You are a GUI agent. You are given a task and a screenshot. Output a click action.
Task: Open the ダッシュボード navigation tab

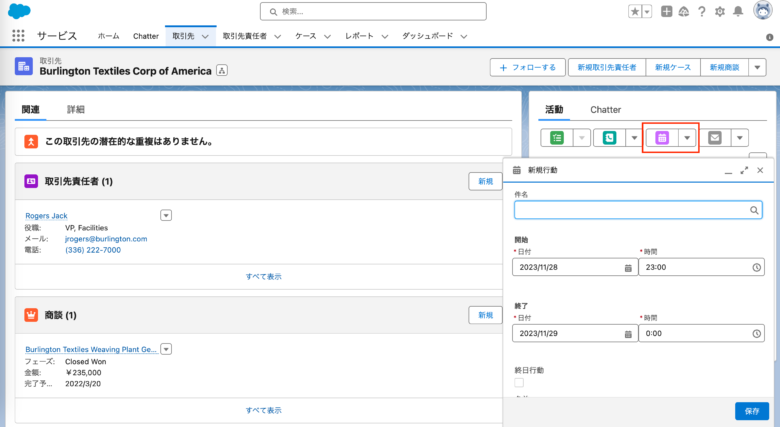coord(427,36)
